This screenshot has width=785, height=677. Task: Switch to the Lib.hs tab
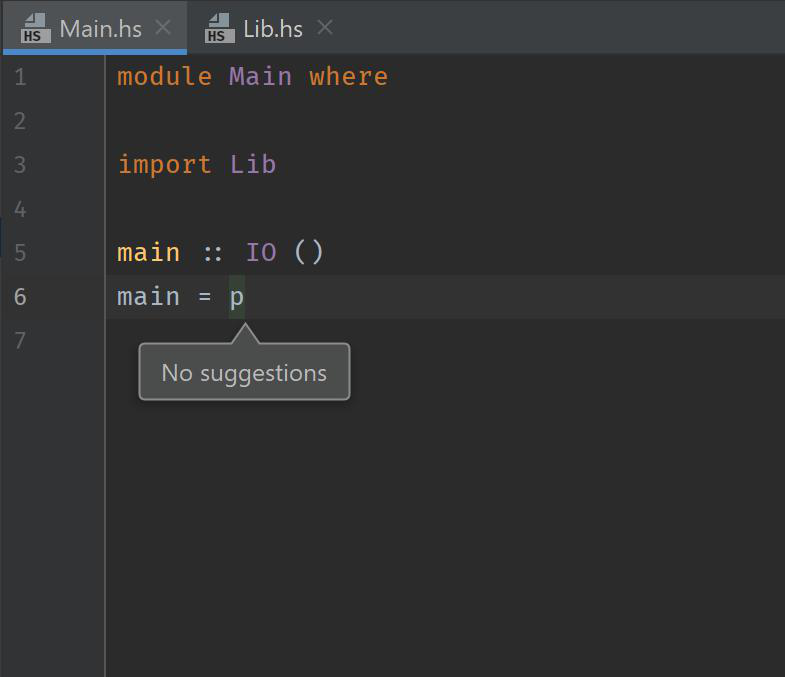[272, 28]
